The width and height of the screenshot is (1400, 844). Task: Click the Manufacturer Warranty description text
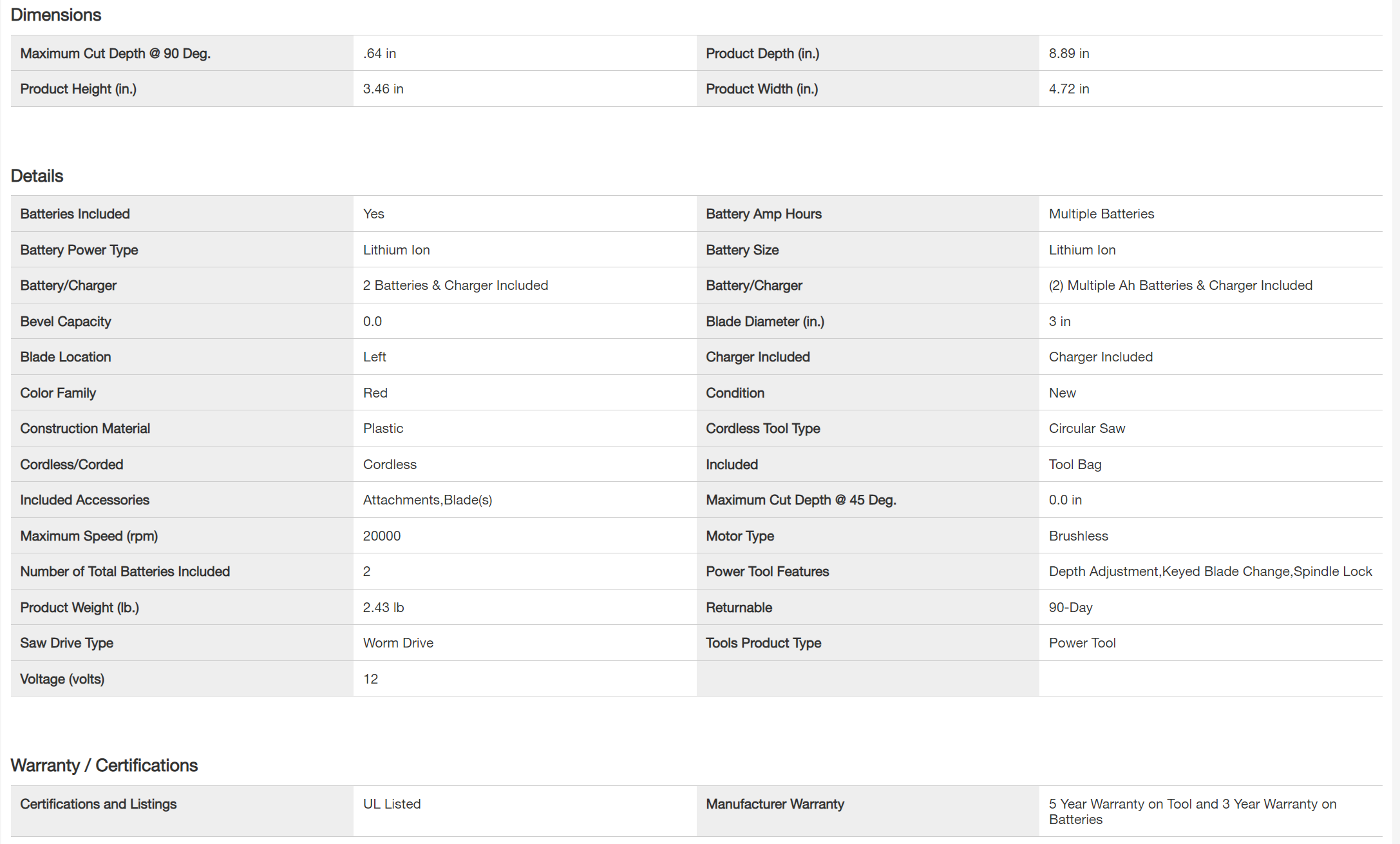pyautogui.click(x=1192, y=811)
